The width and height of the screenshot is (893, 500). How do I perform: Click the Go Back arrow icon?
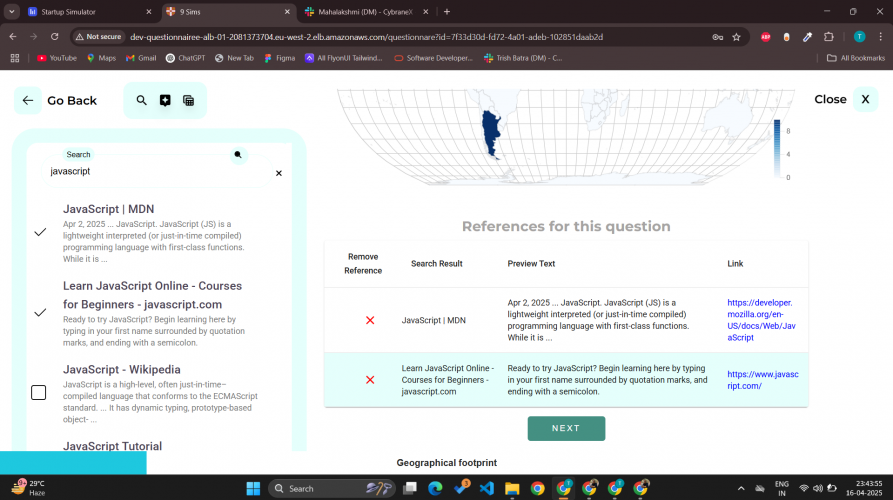(x=28, y=101)
